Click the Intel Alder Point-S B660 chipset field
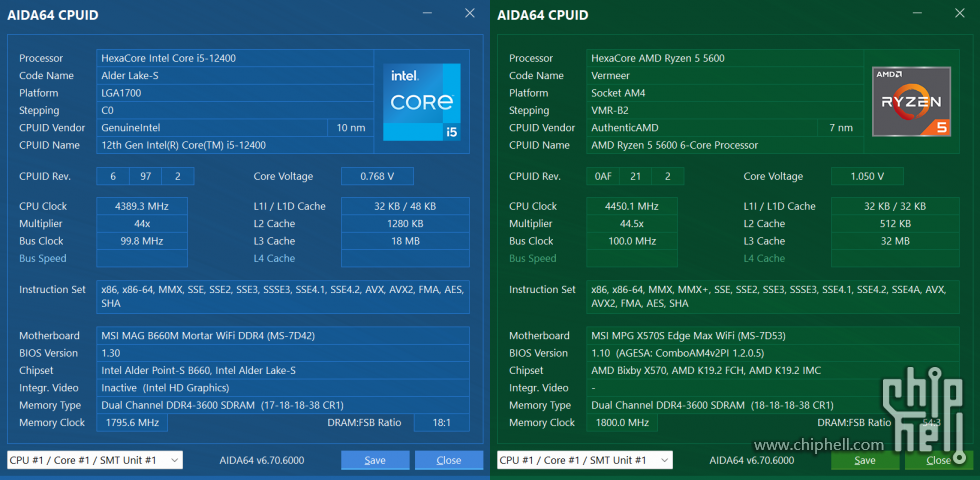980x480 pixels. [283, 371]
